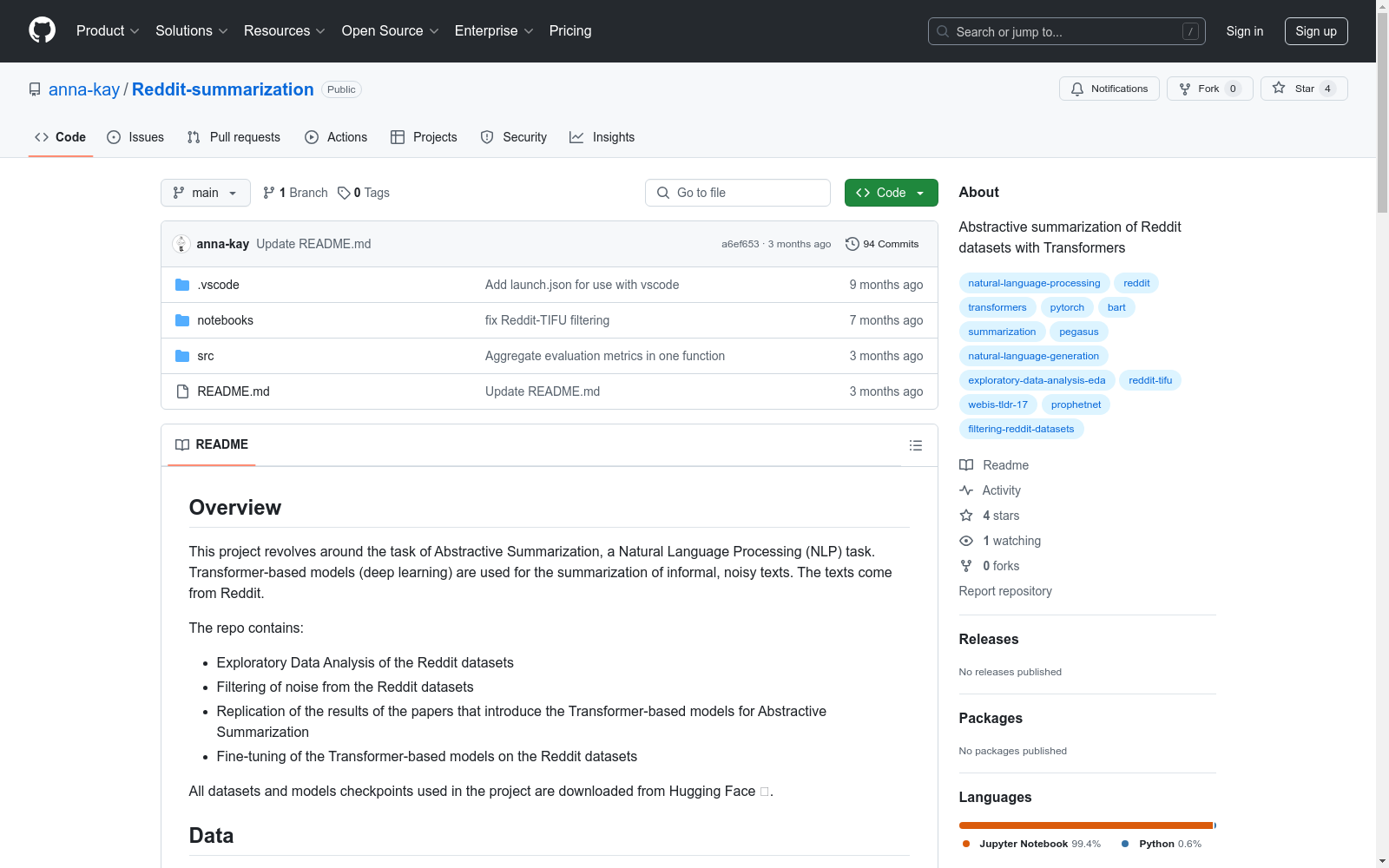Expand the Product menu
Viewport: 1389px width, 868px height.
pyautogui.click(x=108, y=31)
